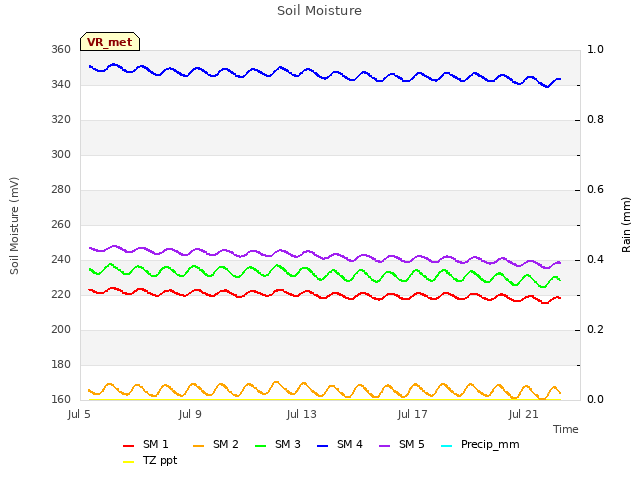Toggle SM 1 legend entry
Image resolution: width=640 pixels, height=480 pixels.
(x=146, y=444)
